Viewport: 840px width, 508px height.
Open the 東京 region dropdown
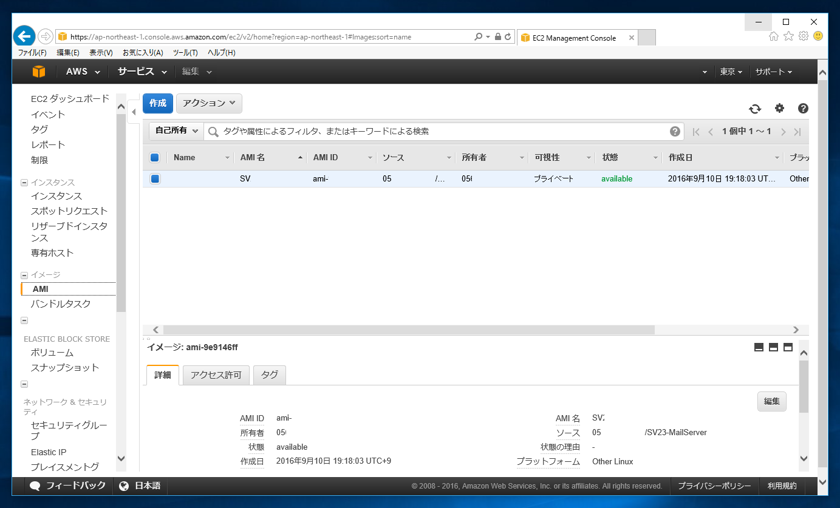pos(731,71)
